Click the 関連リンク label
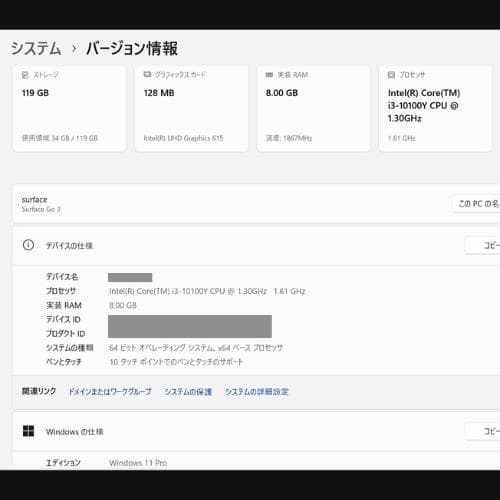The height and width of the screenshot is (500, 500). [x=39, y=391]
